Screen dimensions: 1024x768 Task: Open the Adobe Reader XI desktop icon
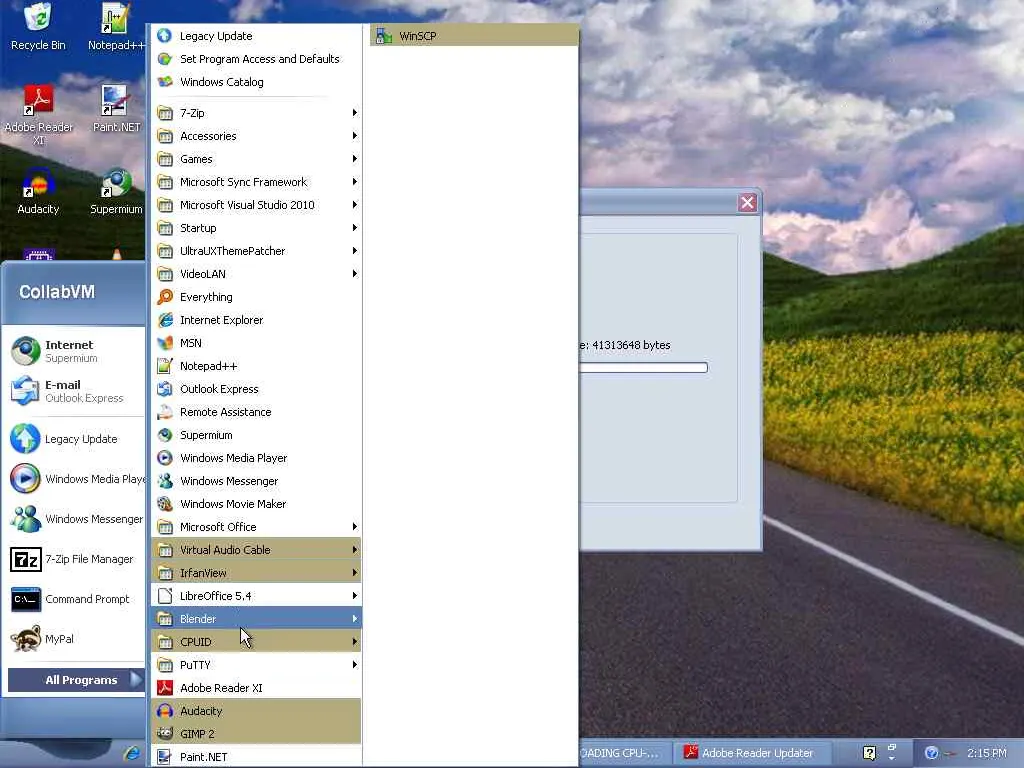coord(38,114)
